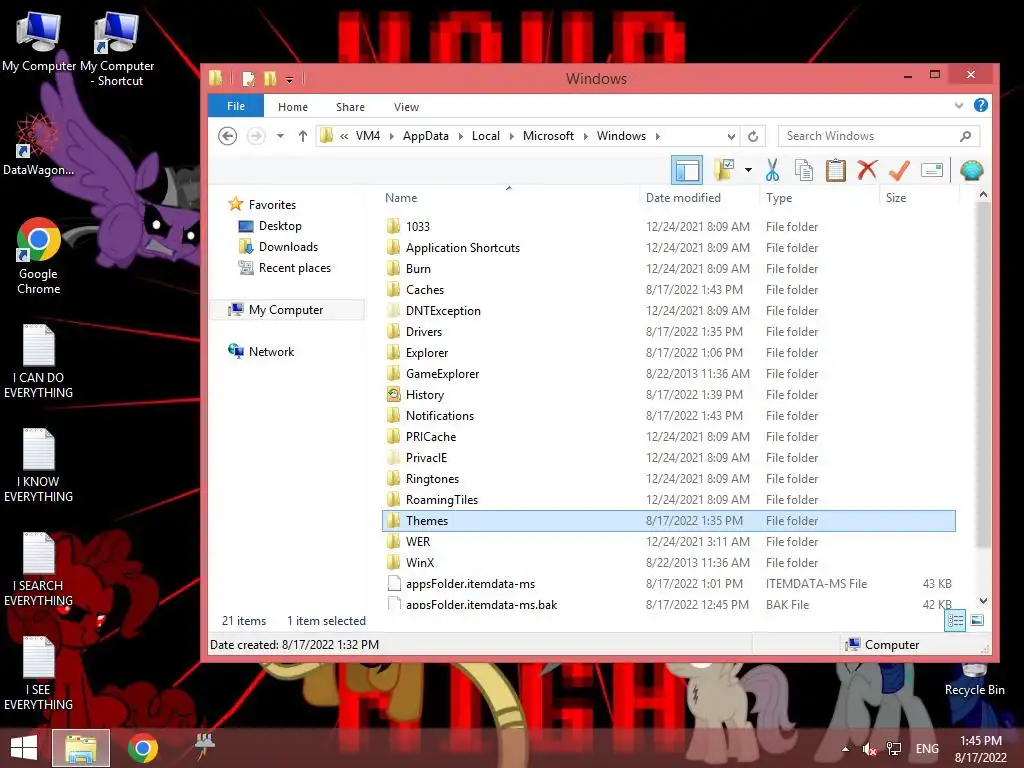This screenshot has width=1024, height=768.
Task: Click the New Folder icon in title bar
Action: pyautogui.click(x=270, y=79)
